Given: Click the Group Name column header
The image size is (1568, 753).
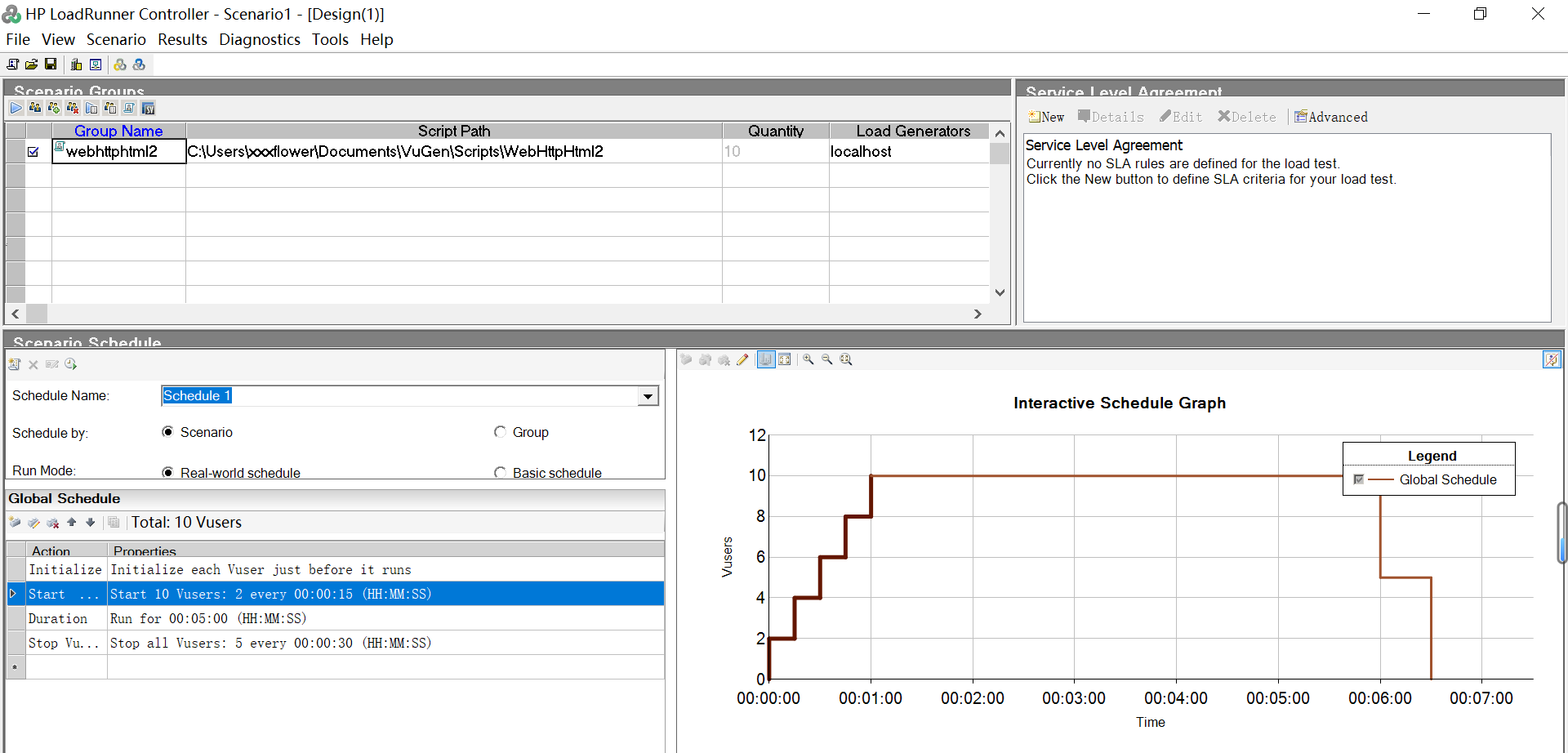Looking at the screenshot, I should [118, 131].
